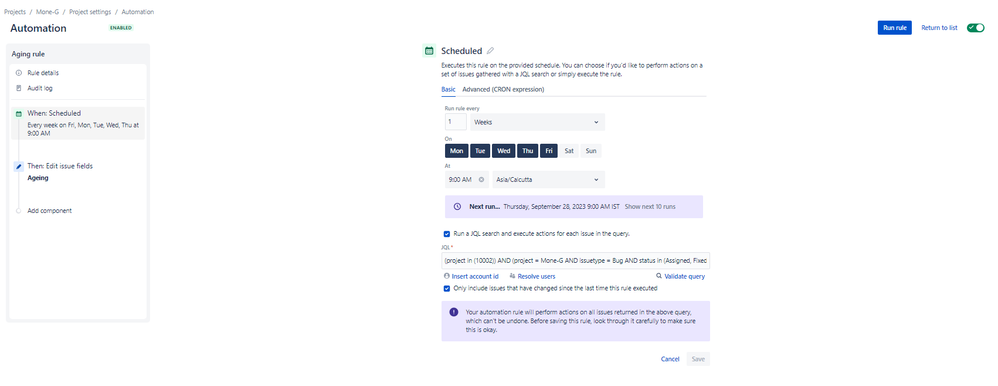Viewport: 998px width, 386px height.
Task: Click Project settings in breadcrumb
Action: pyautogui.click(x=90, y=12)
